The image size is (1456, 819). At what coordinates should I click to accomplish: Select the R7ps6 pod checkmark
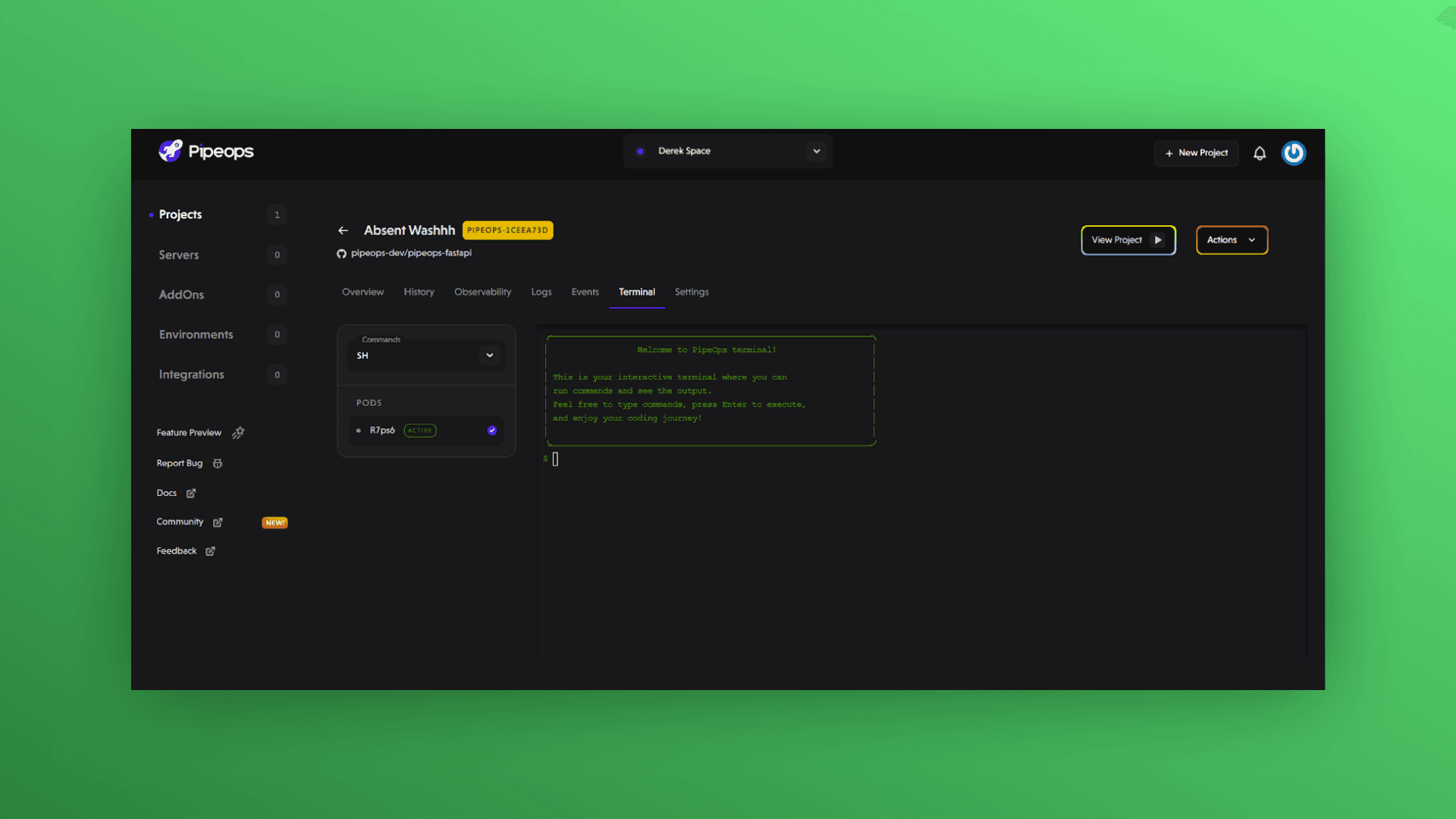tap(492, 431)
